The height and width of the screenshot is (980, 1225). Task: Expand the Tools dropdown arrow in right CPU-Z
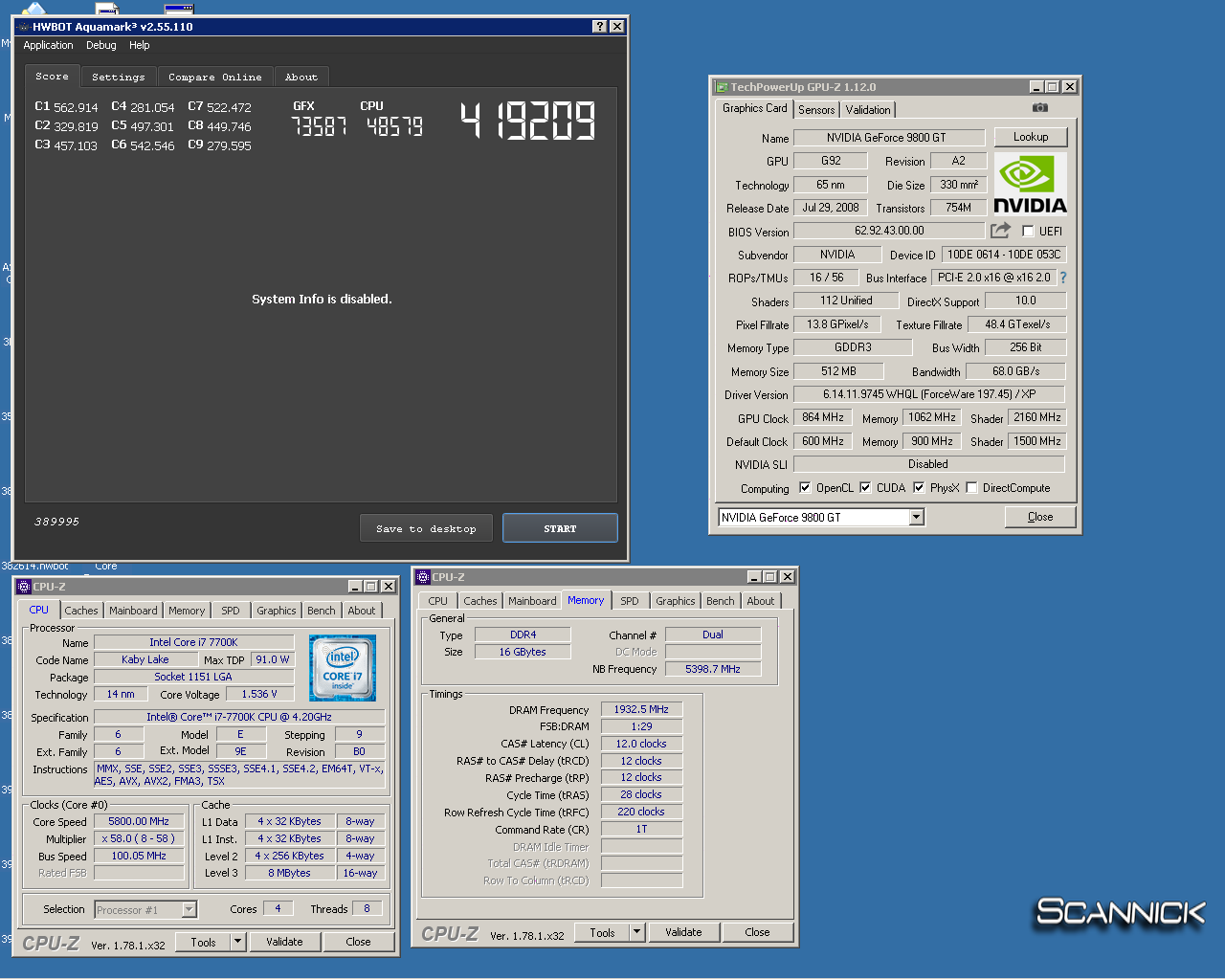pos(637,932)
